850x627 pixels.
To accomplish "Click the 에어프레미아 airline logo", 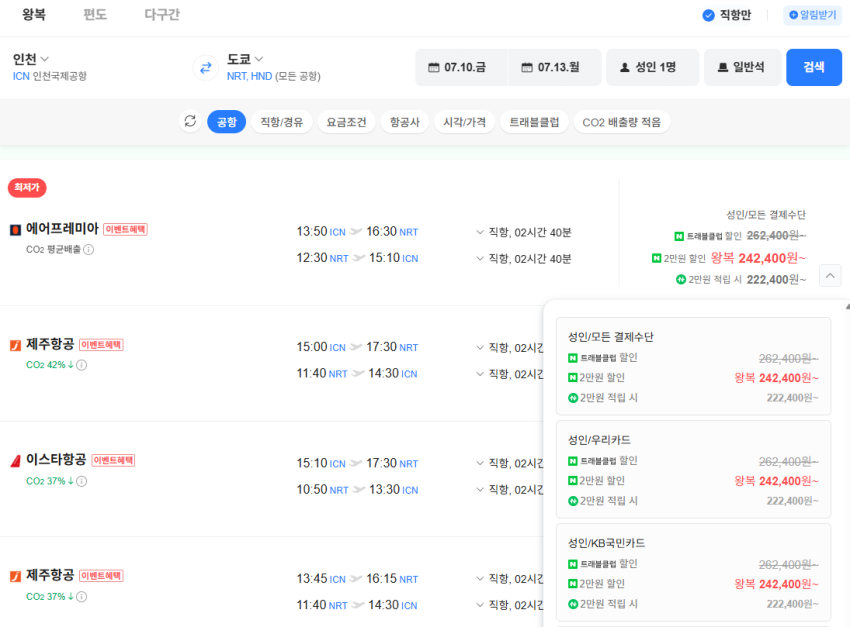I will (x=16, y=230).
